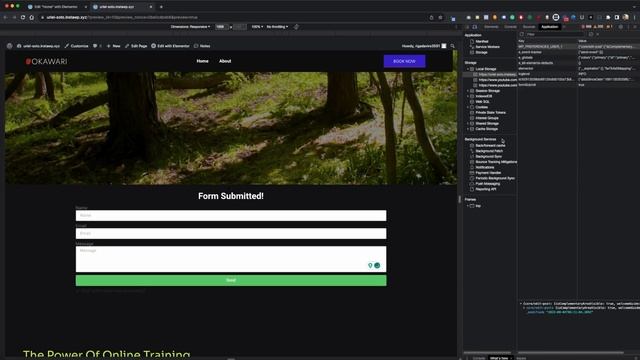The width and height of the screenshot is (640, 360).
Task: Switch to the Console tab in DevTools
Action: click(x=510, y=27)
